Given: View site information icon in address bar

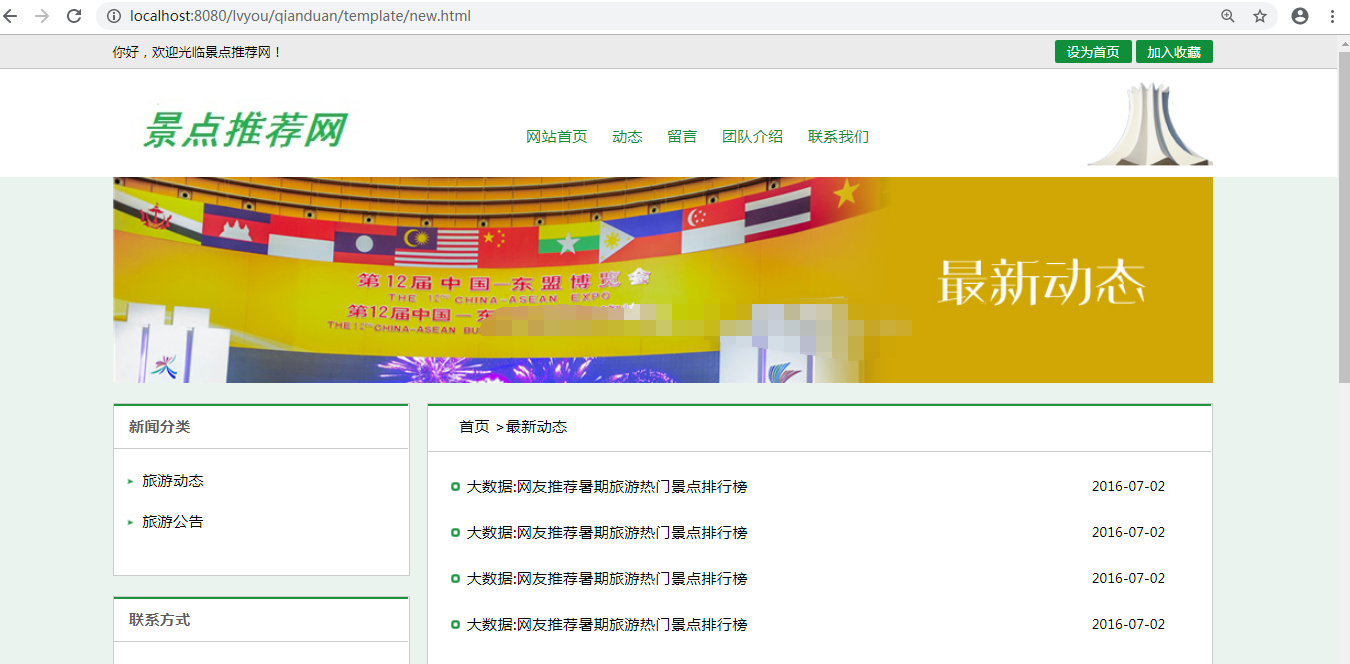Looking at the screenshot, I should tap(113, 16).
